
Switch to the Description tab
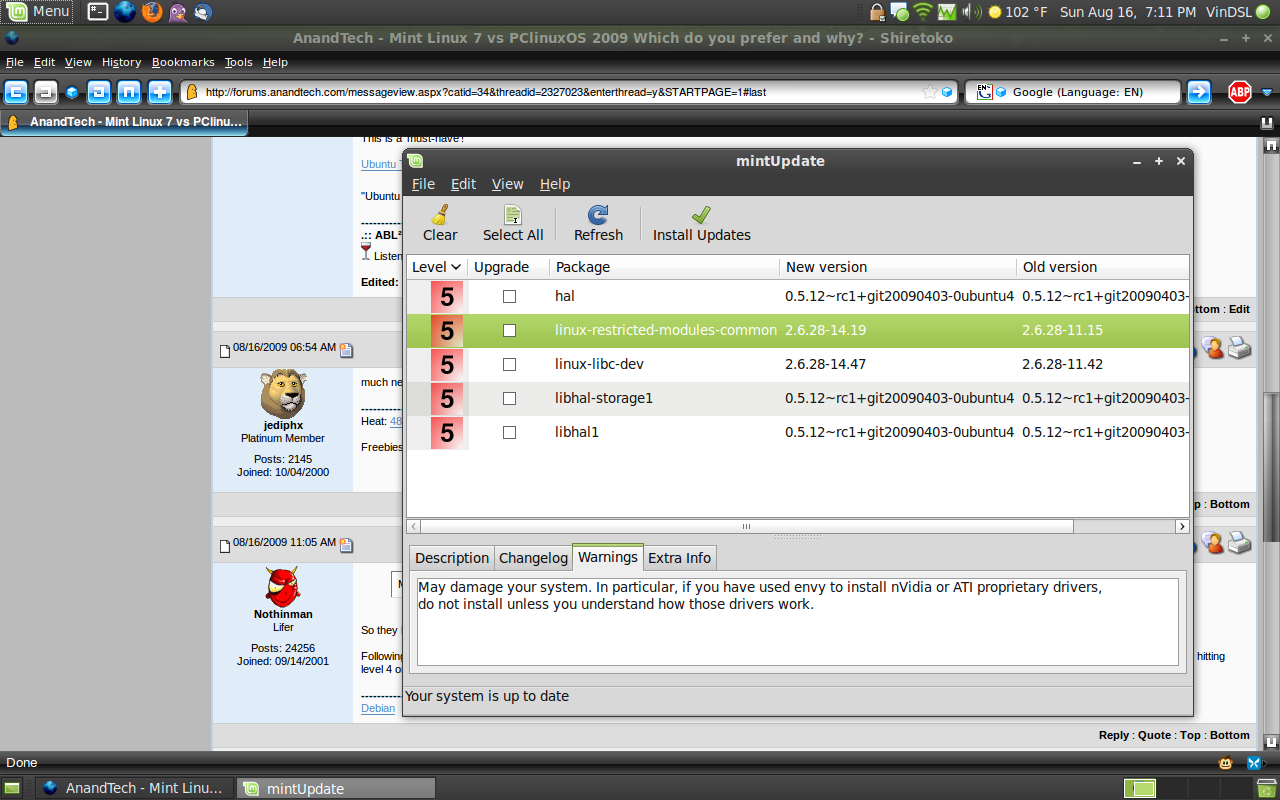coord(452,558)
